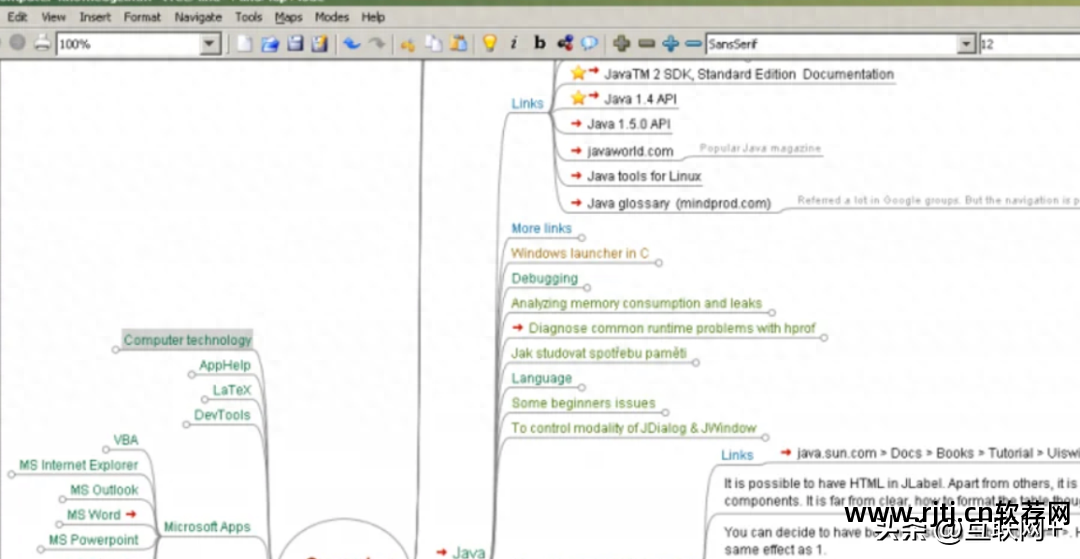Image resolution: width=1080 pixels, height=559 pixels.
Task: Open the Edit menu
Action: pyautogui.click(x=17, y=17)
